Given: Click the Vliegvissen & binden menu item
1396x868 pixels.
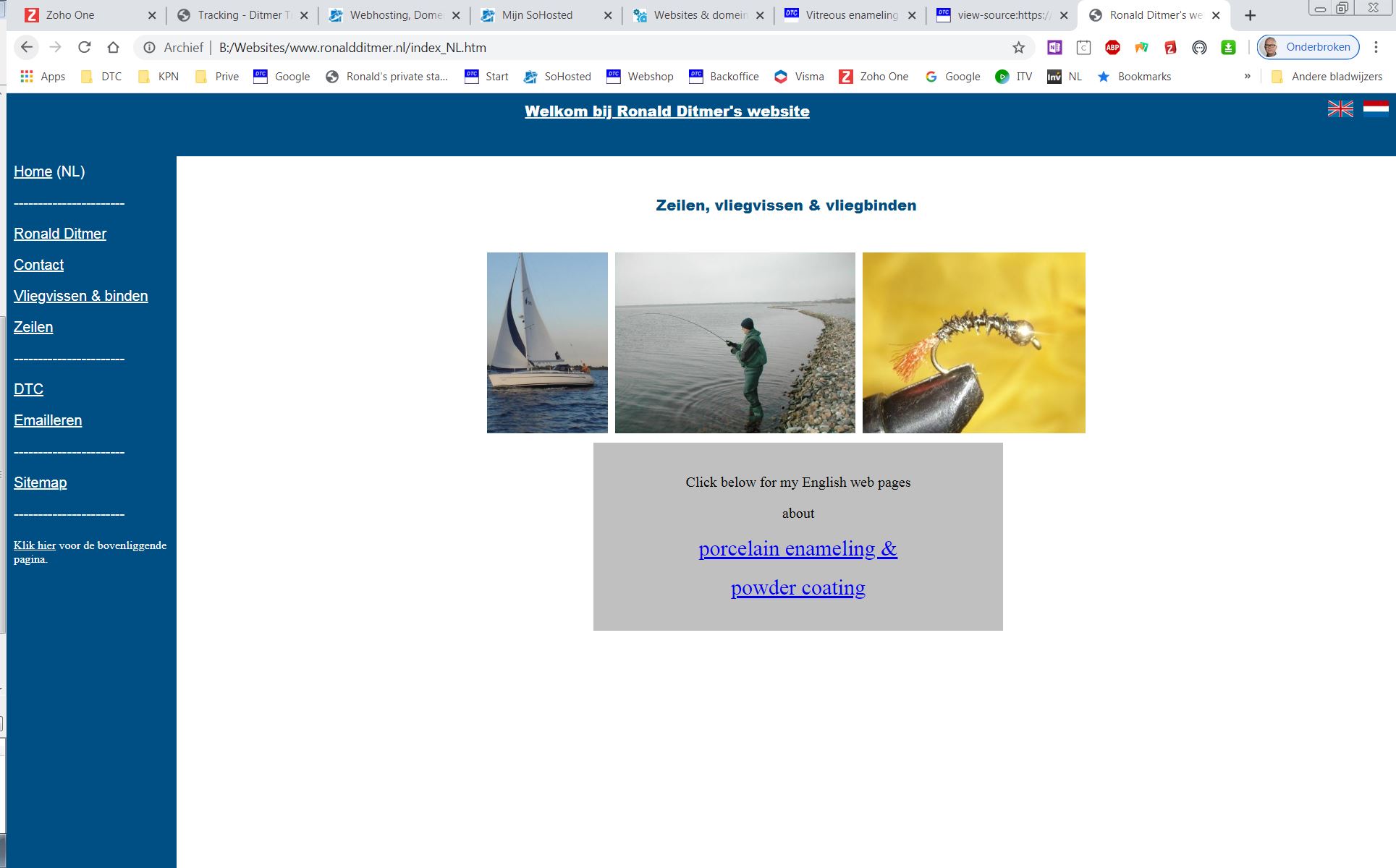Looking at the screenshot, I should [80, 296].
